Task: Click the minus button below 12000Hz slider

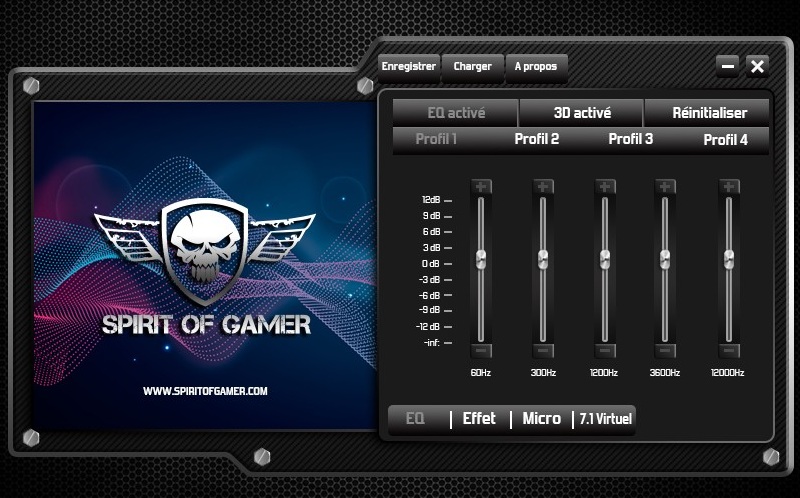Action: click(x=729, y=351)
